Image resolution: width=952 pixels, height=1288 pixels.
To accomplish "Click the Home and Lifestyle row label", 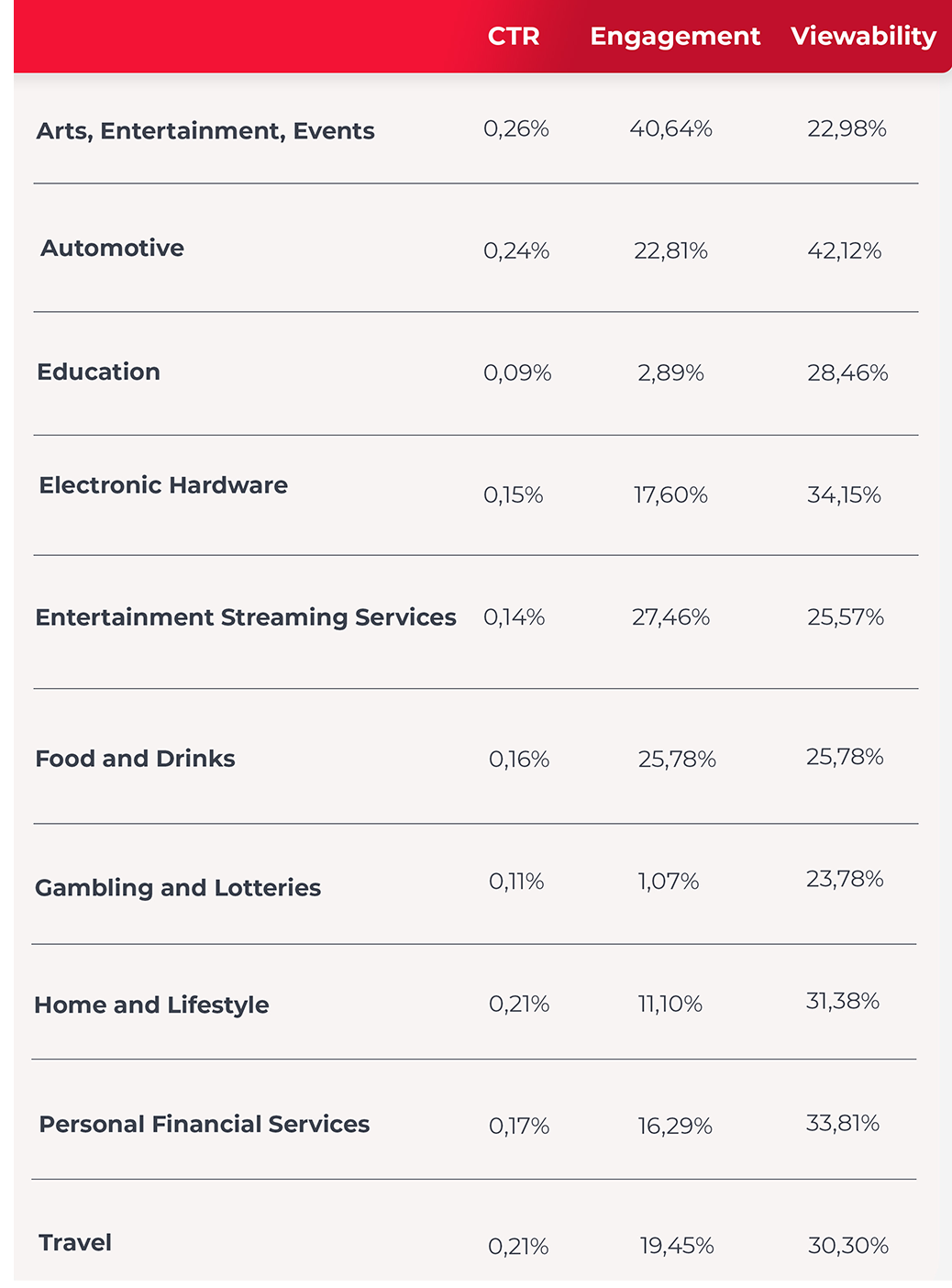I will (151, 1005).
